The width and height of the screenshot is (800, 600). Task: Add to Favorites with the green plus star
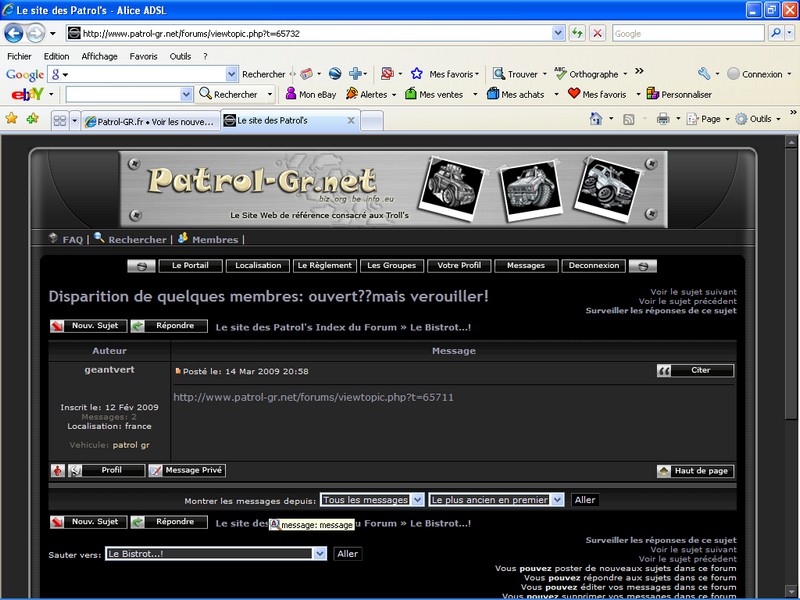click(x=33, y=119)
